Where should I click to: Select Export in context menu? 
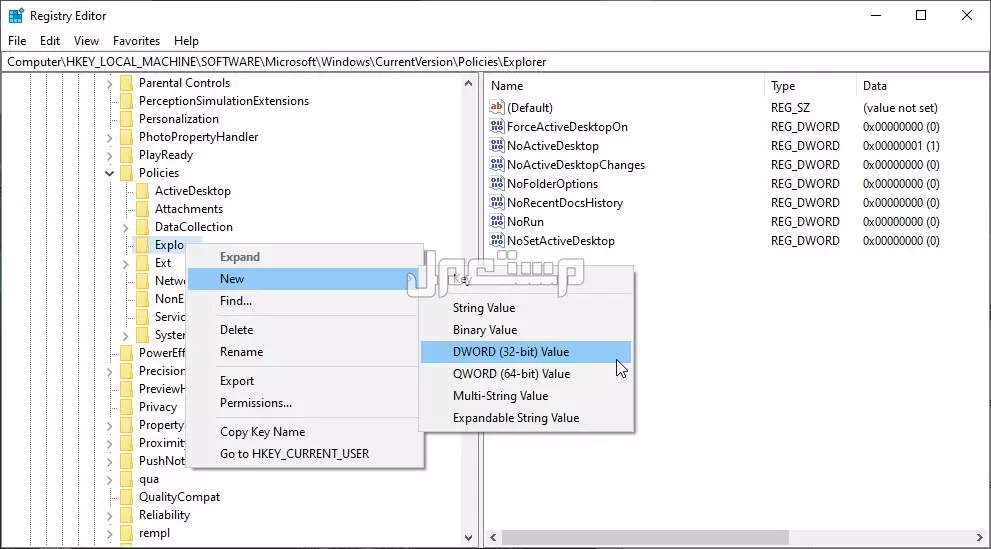pyautogui.click(x=305, y=381)
